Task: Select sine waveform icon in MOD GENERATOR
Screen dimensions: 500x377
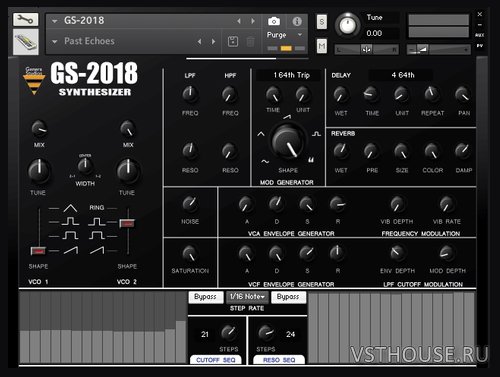Action: (265, 161)
